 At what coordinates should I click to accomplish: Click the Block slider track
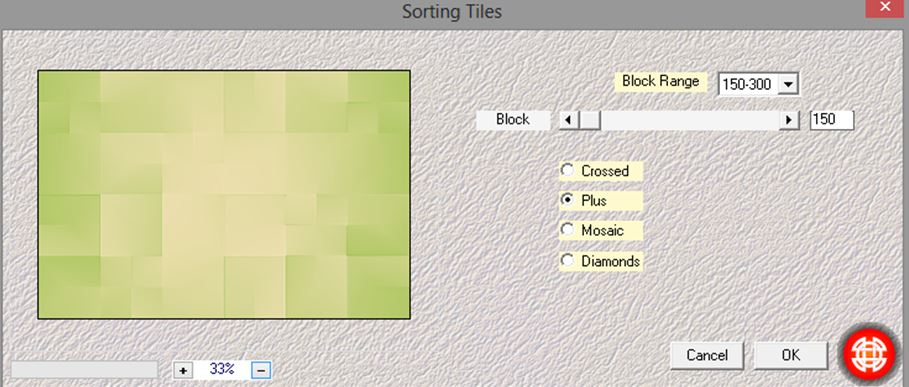(x=690, y=120)
